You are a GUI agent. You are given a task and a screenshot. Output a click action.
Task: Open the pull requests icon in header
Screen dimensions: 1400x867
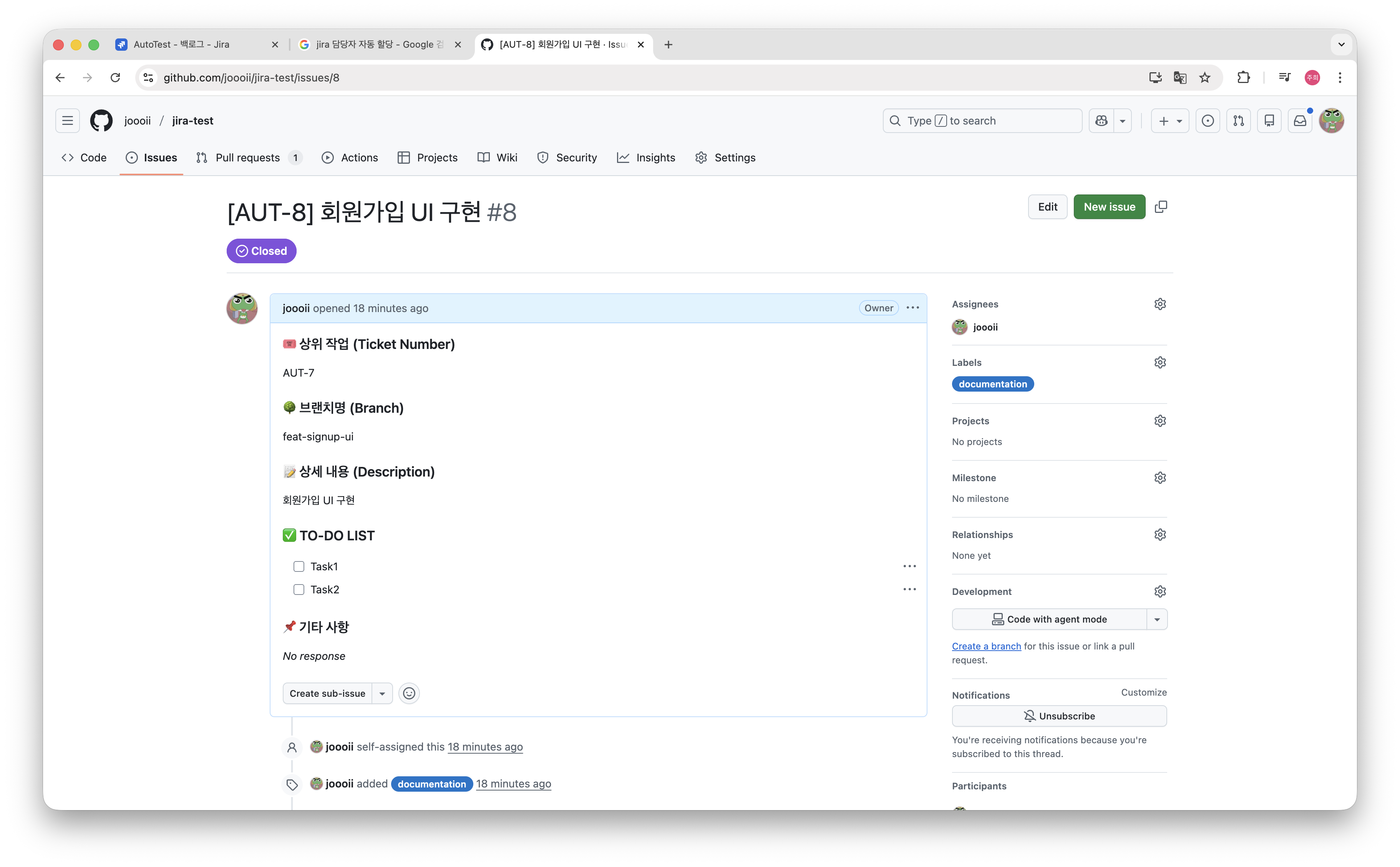pyautogui.click(x=1238, y=120)
